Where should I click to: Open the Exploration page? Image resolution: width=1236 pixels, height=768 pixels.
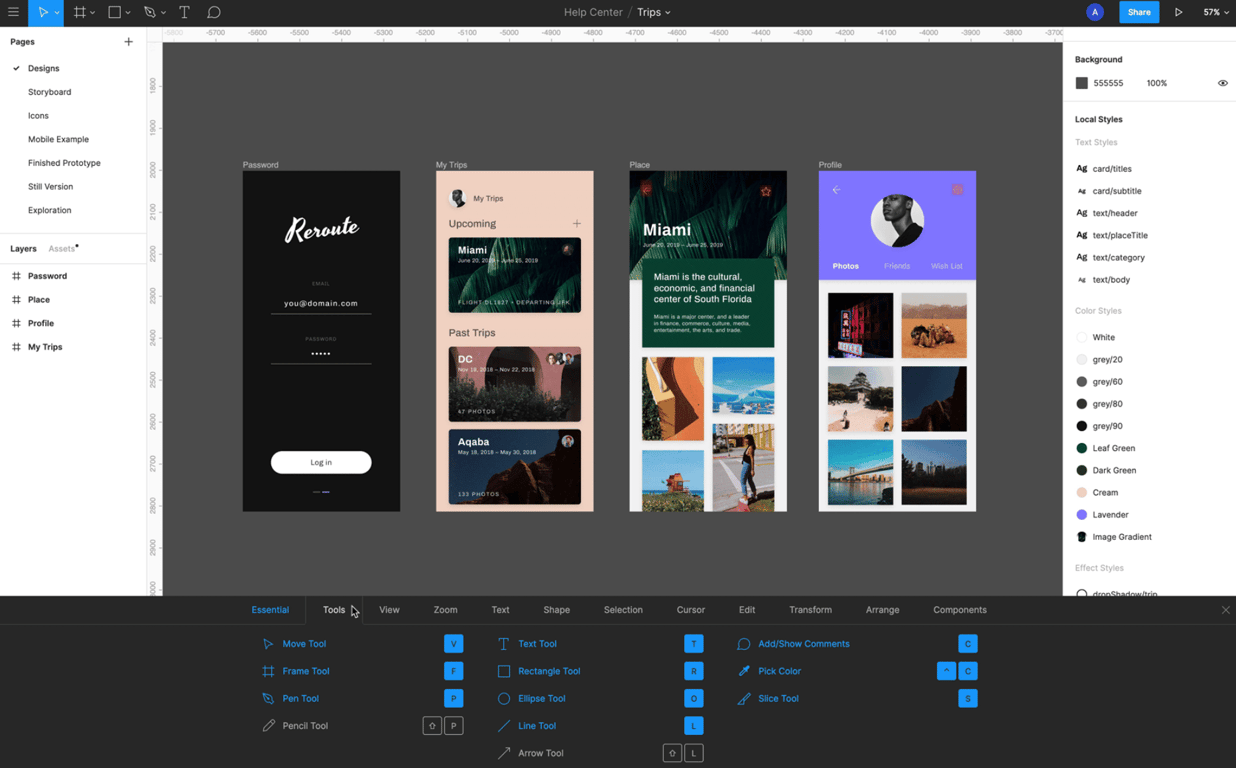(49, 210)
